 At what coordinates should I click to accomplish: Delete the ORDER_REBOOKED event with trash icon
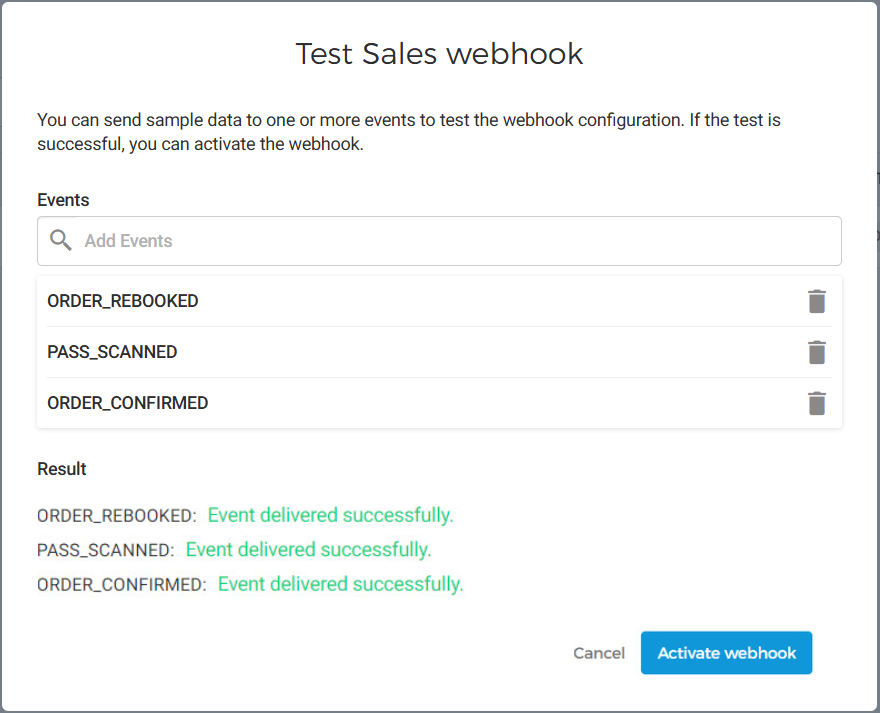coord(817,301)
